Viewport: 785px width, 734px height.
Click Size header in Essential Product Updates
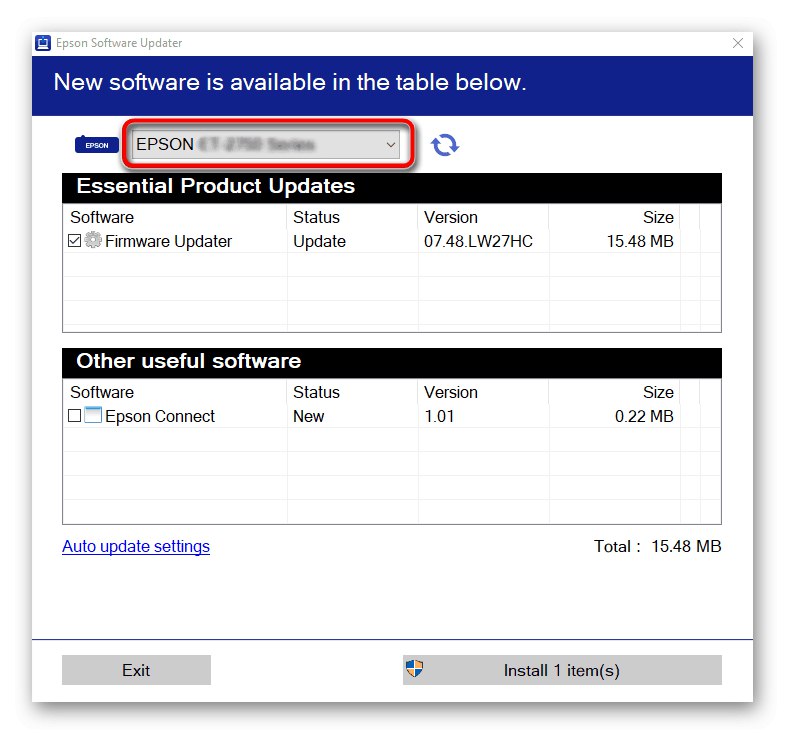pos(658,217)
